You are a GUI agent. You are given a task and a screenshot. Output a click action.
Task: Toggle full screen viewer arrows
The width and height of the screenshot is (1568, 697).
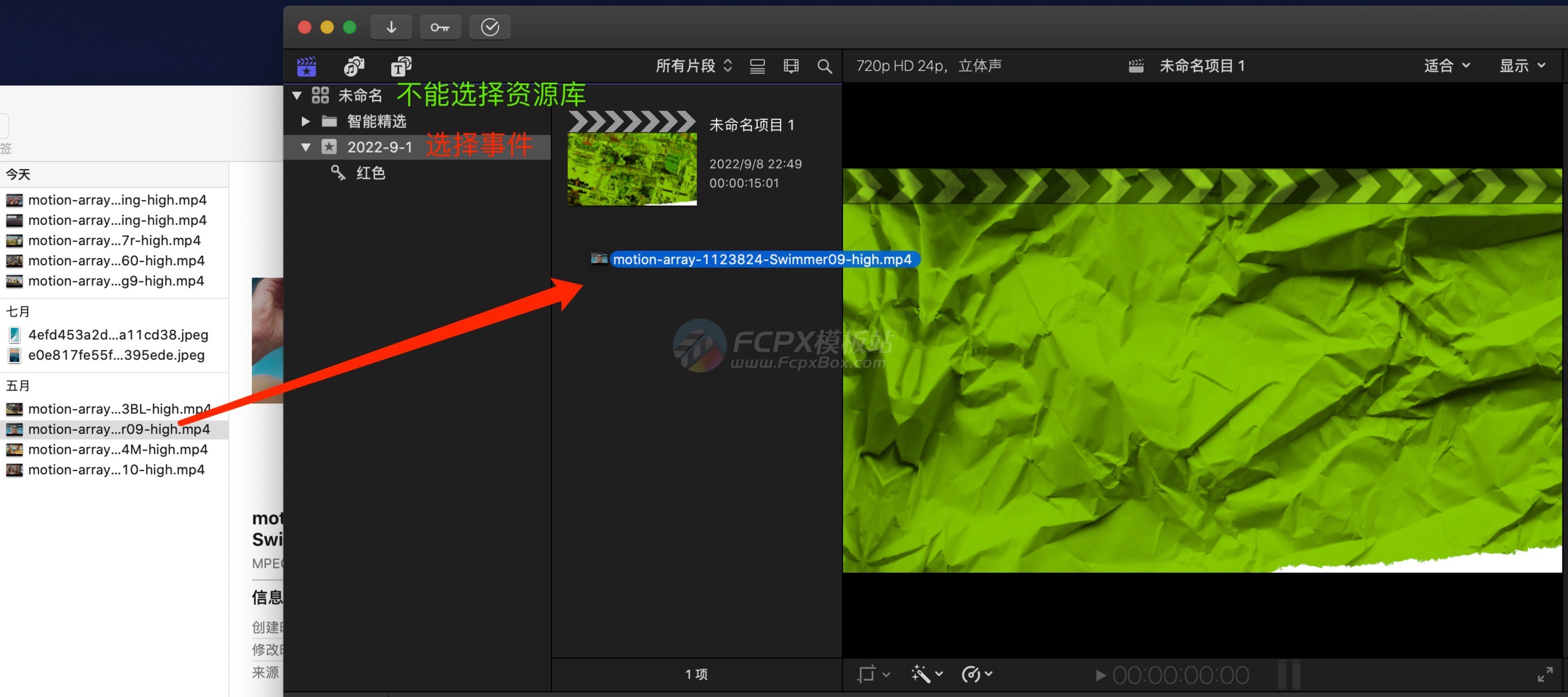pyautogui.click(x=1544, y=674)
